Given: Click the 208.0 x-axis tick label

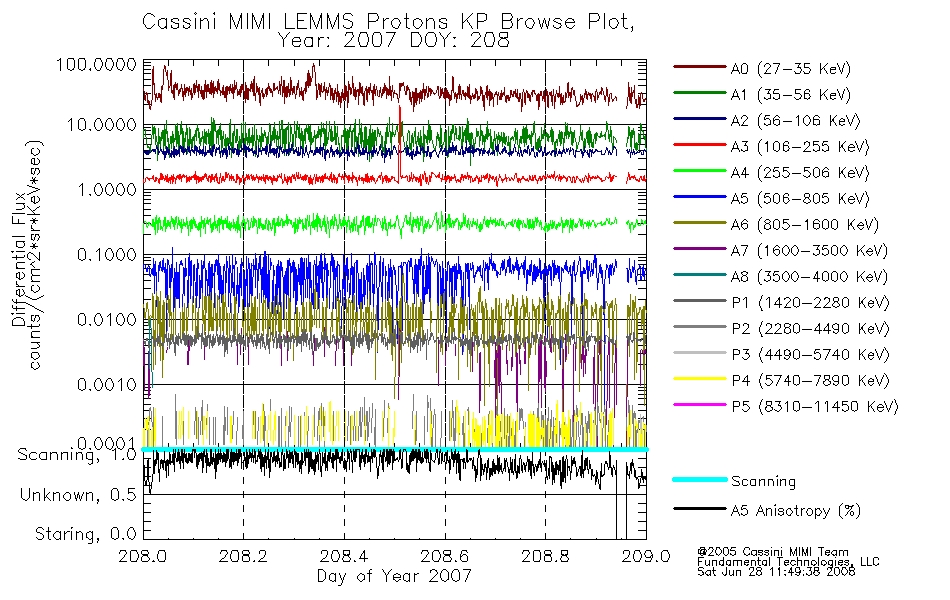Looking at the screenshot, I should tap(142, 556).
